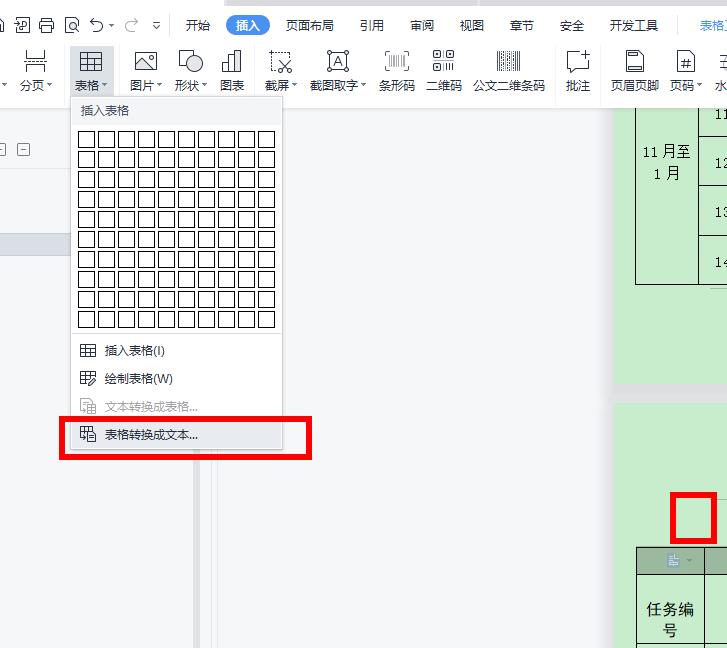Open the 开发工具 tab

coord(634,25)
